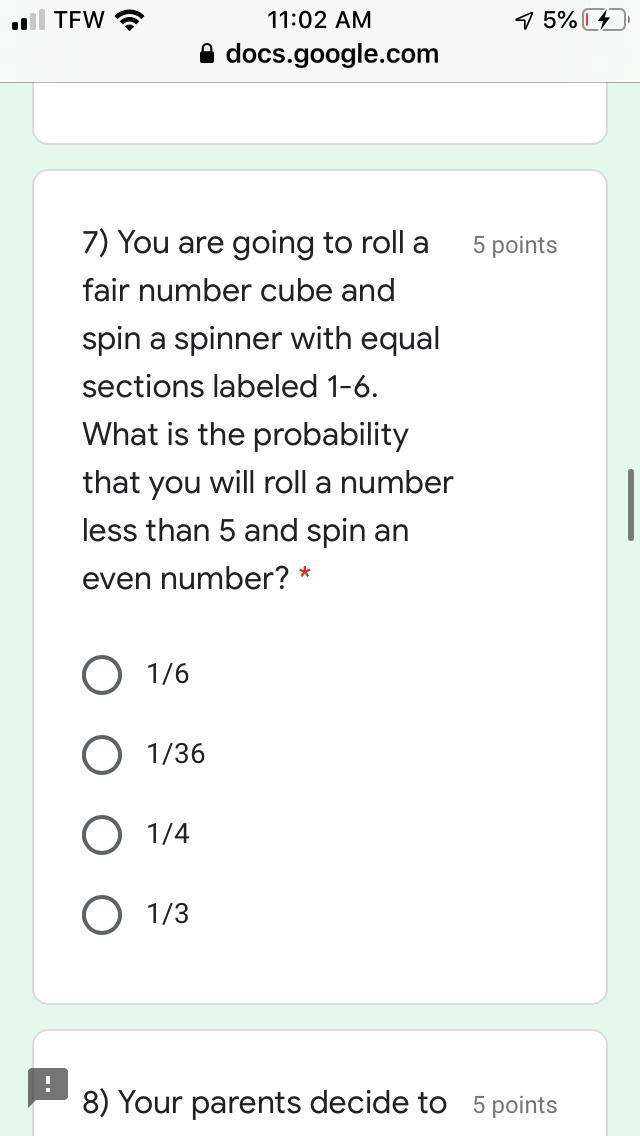The height and width of the screenshot is (1136, 640).
Task: Pick the 1/4 answer choice
Action: [x=102, y=834]
